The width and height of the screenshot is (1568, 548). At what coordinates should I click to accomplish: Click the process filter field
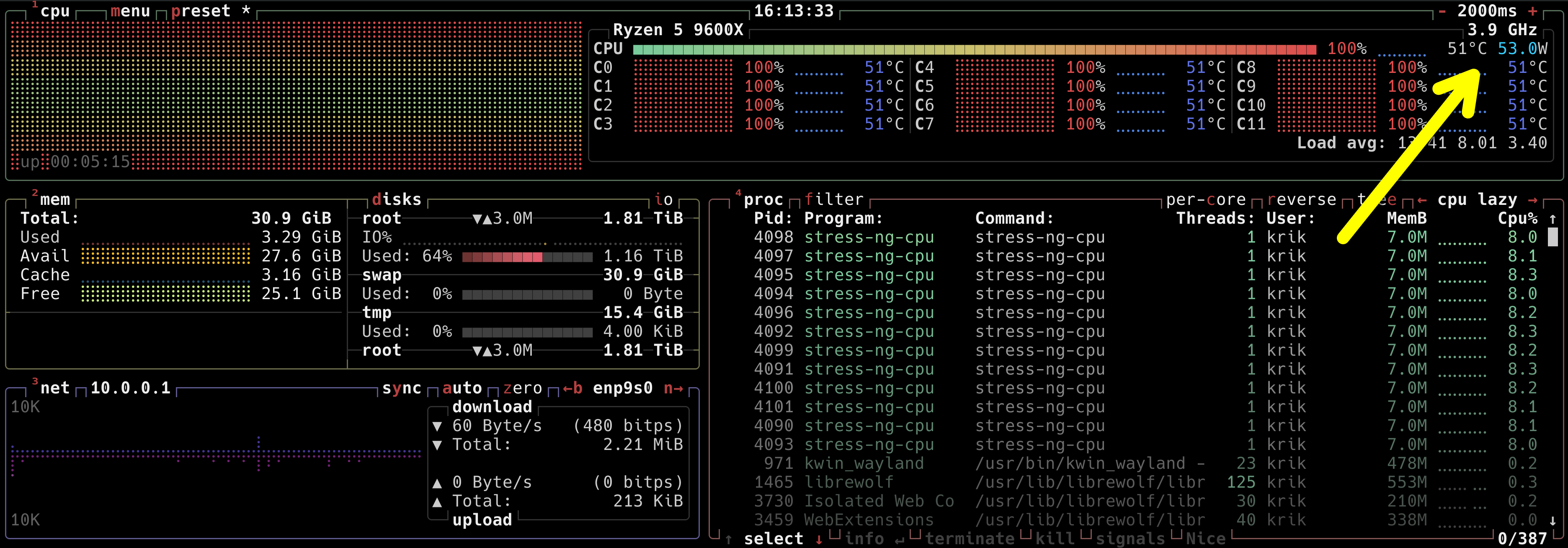coord(834,199)
